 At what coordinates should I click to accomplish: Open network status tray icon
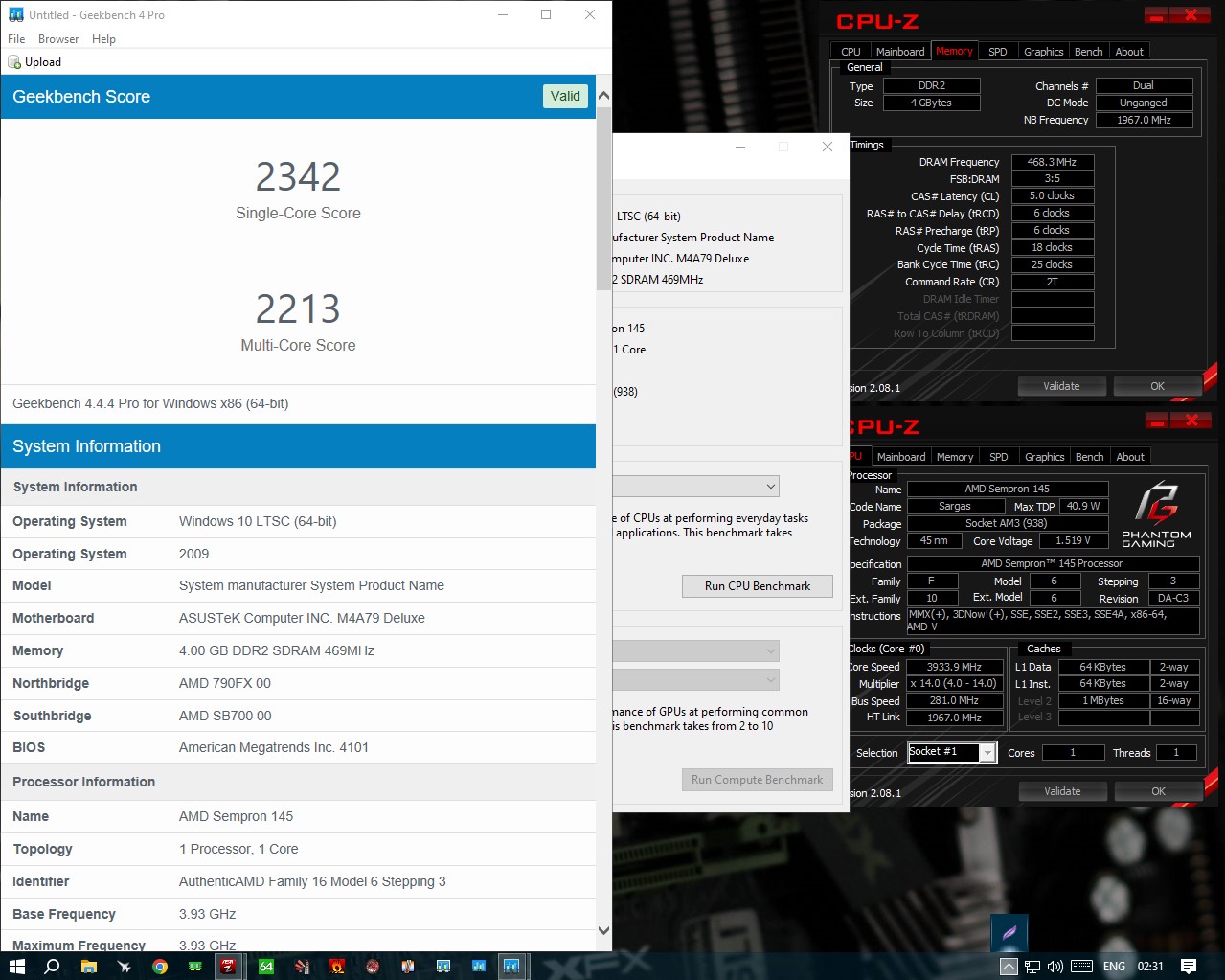pos(1032,967)
